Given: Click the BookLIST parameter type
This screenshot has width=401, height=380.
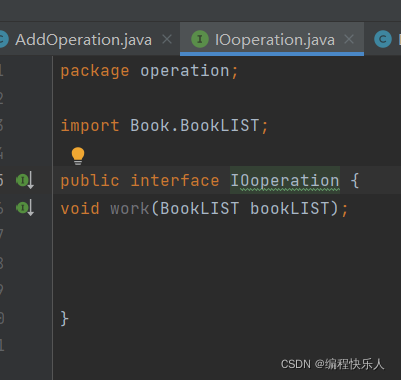Looking at the screenshot, I should click(200, 208).
